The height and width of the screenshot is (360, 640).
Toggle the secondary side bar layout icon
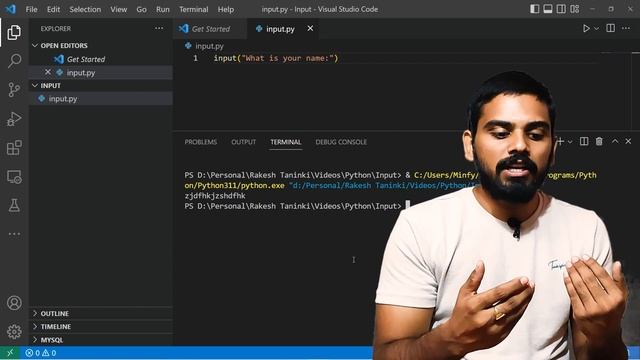(x=561, y=9)
